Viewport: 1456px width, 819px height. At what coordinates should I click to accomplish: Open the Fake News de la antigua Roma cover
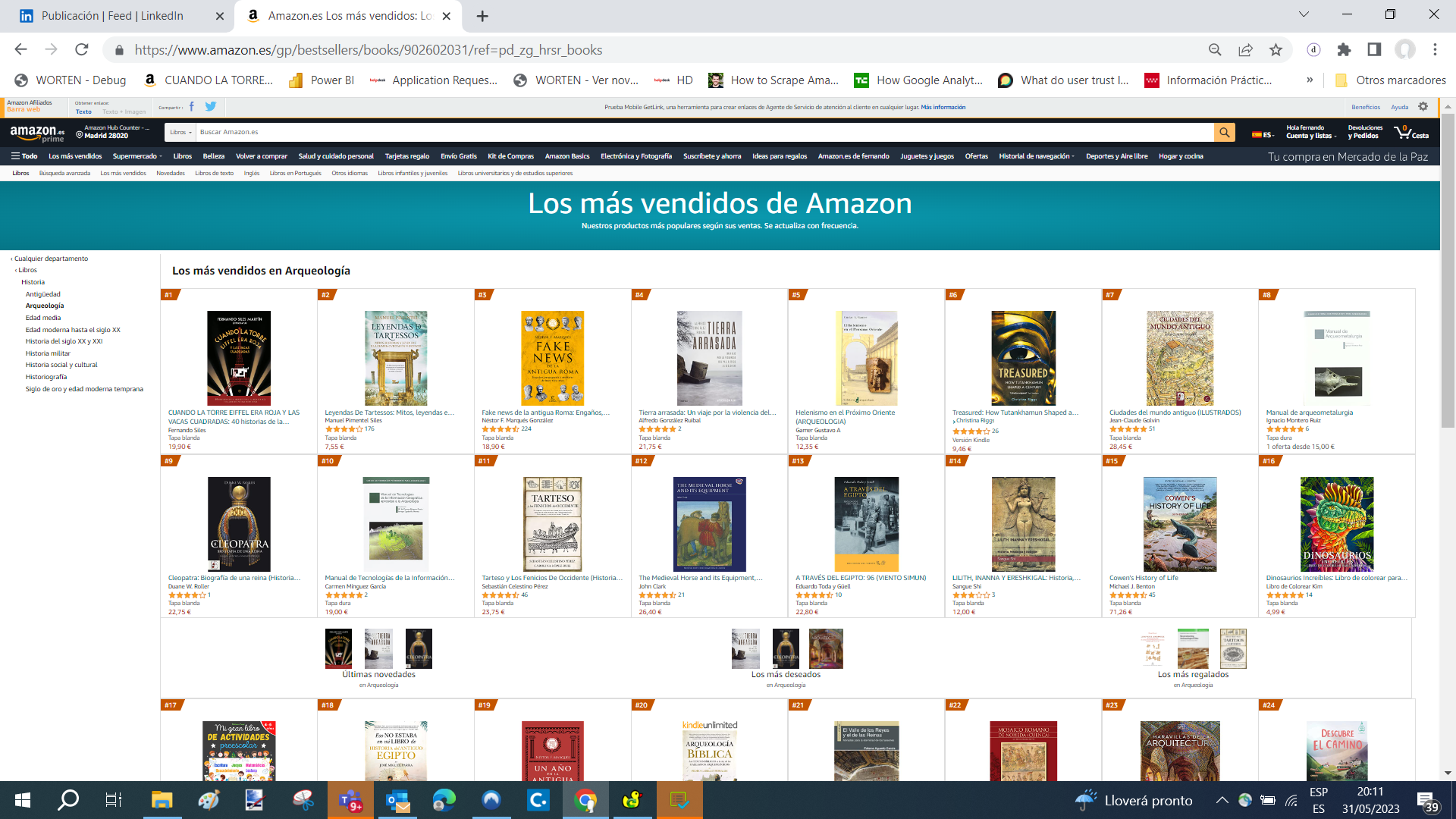click(x=552, y=358)
